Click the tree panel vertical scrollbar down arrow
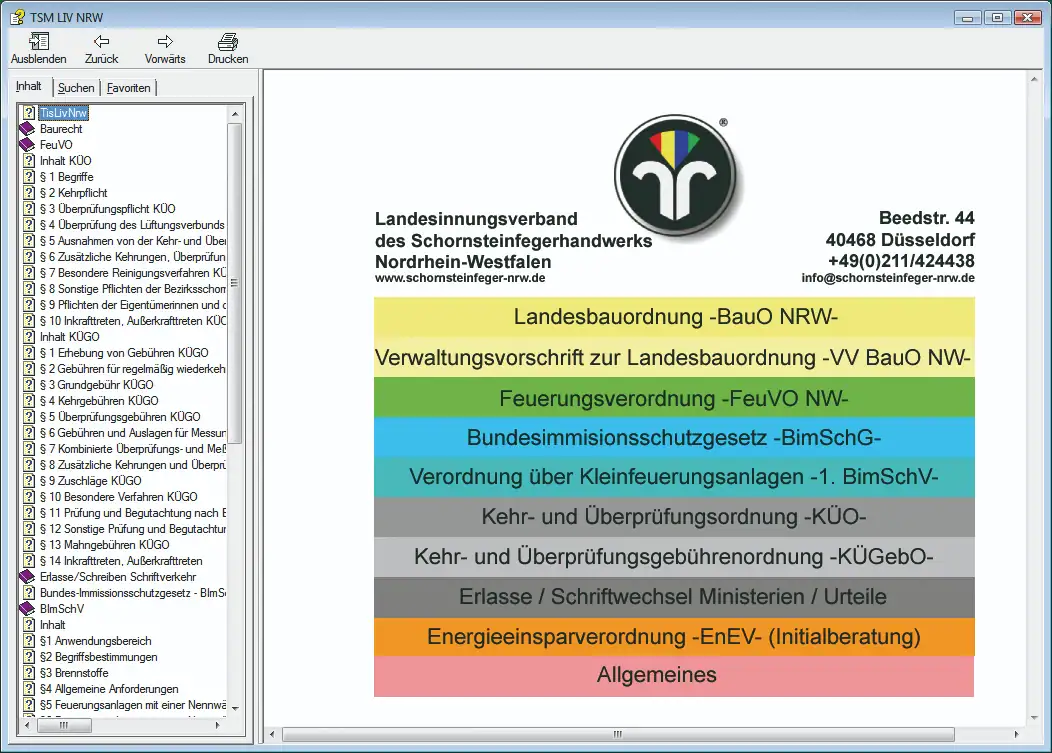This screenshot has width=1052, height=753. [236, 708]
